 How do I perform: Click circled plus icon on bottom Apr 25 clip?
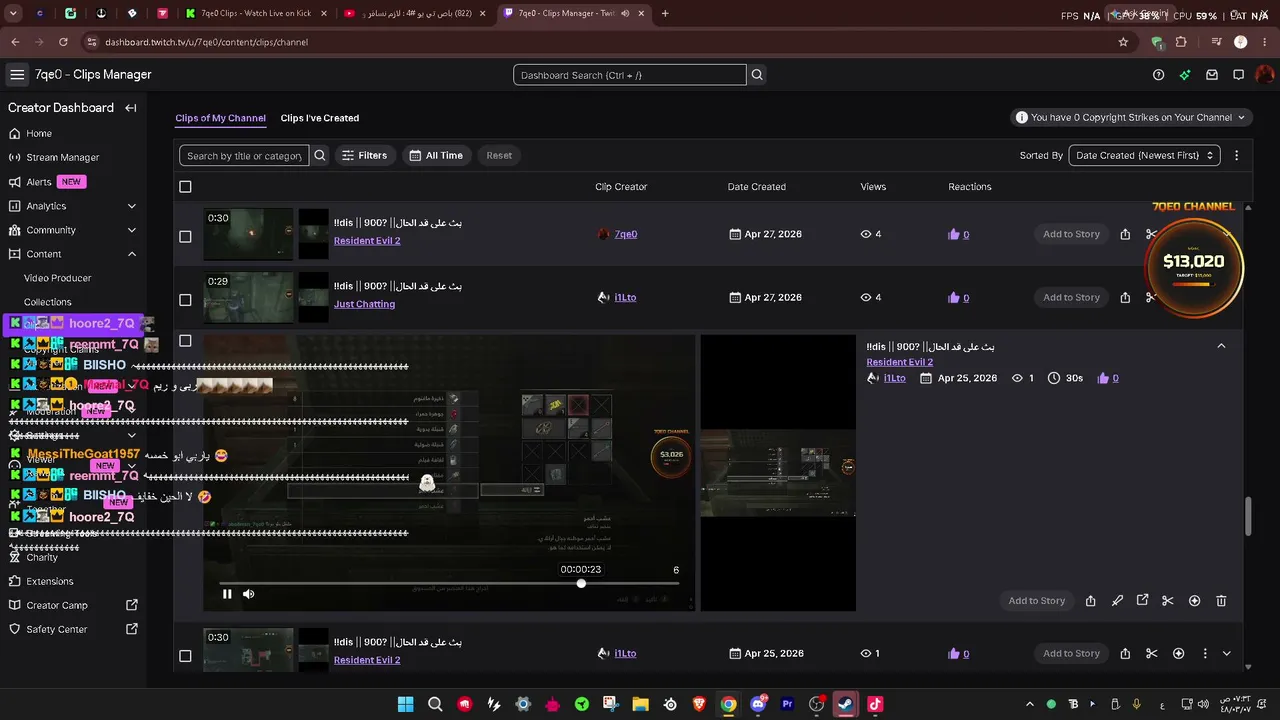tap(1178, 654)
